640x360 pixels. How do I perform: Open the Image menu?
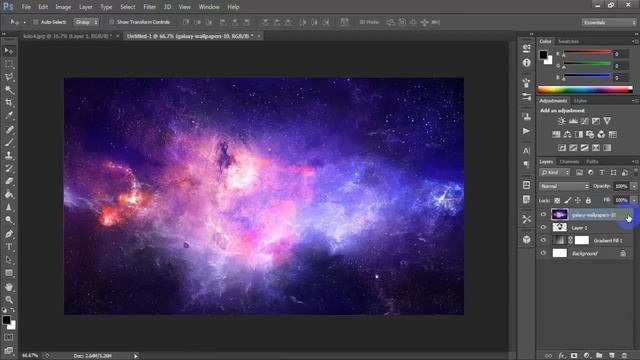pos(63,7)
